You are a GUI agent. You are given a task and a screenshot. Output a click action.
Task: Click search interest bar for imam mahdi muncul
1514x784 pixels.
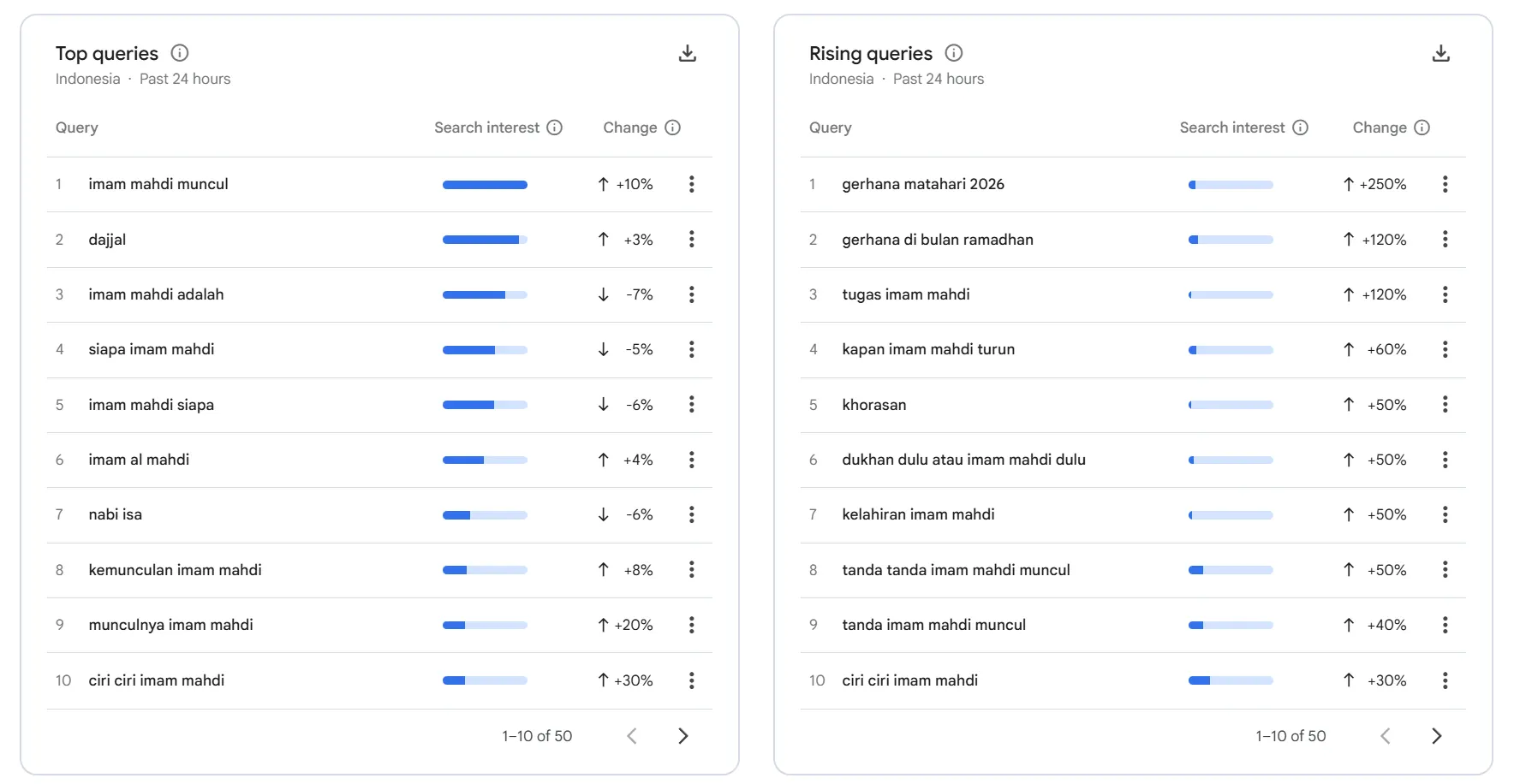pyautogui.click(x=485, y=185)
